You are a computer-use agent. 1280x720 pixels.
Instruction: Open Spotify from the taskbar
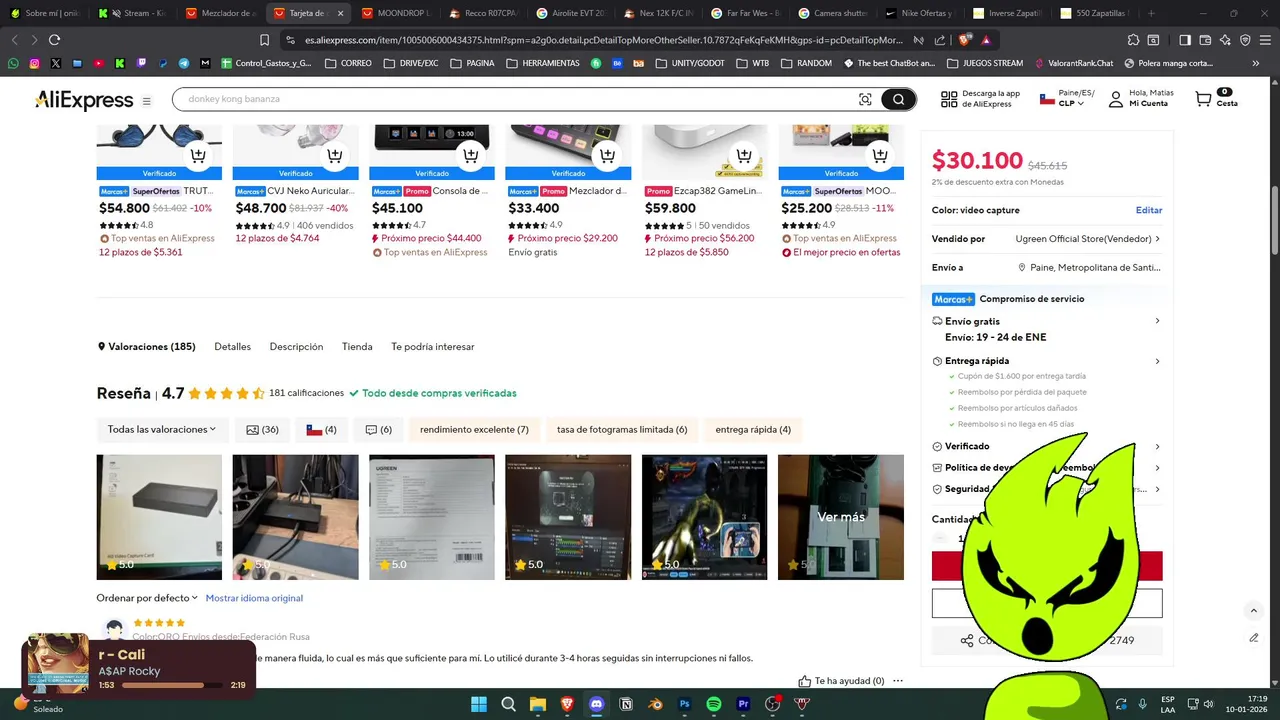coord(714,704)
